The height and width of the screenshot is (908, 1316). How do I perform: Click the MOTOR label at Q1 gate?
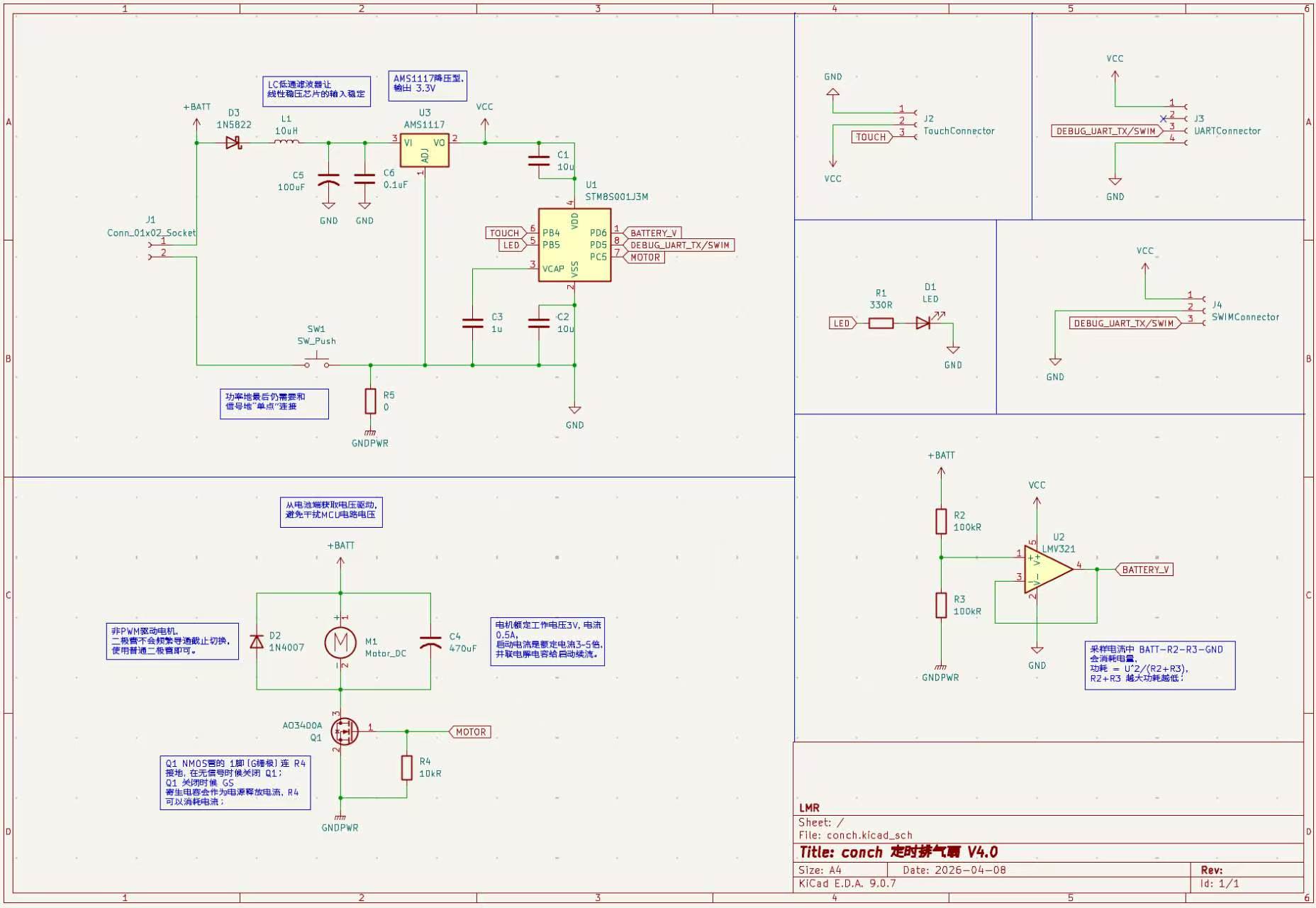pyautogui.click(x=470, y=732)
